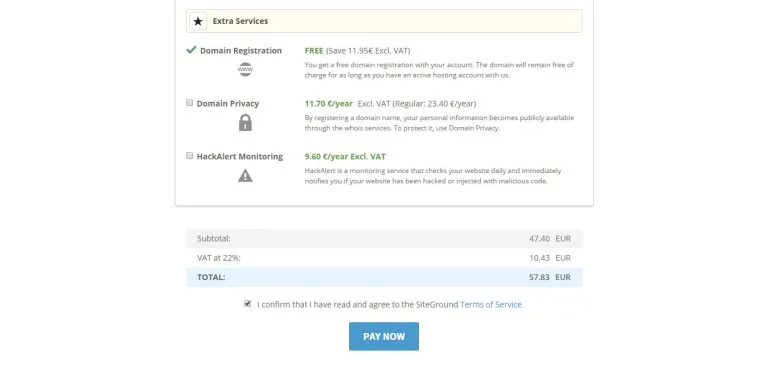Click the VAT at 22% row
The width and height of the screenshot is (768, 378).
click(384, 258)
